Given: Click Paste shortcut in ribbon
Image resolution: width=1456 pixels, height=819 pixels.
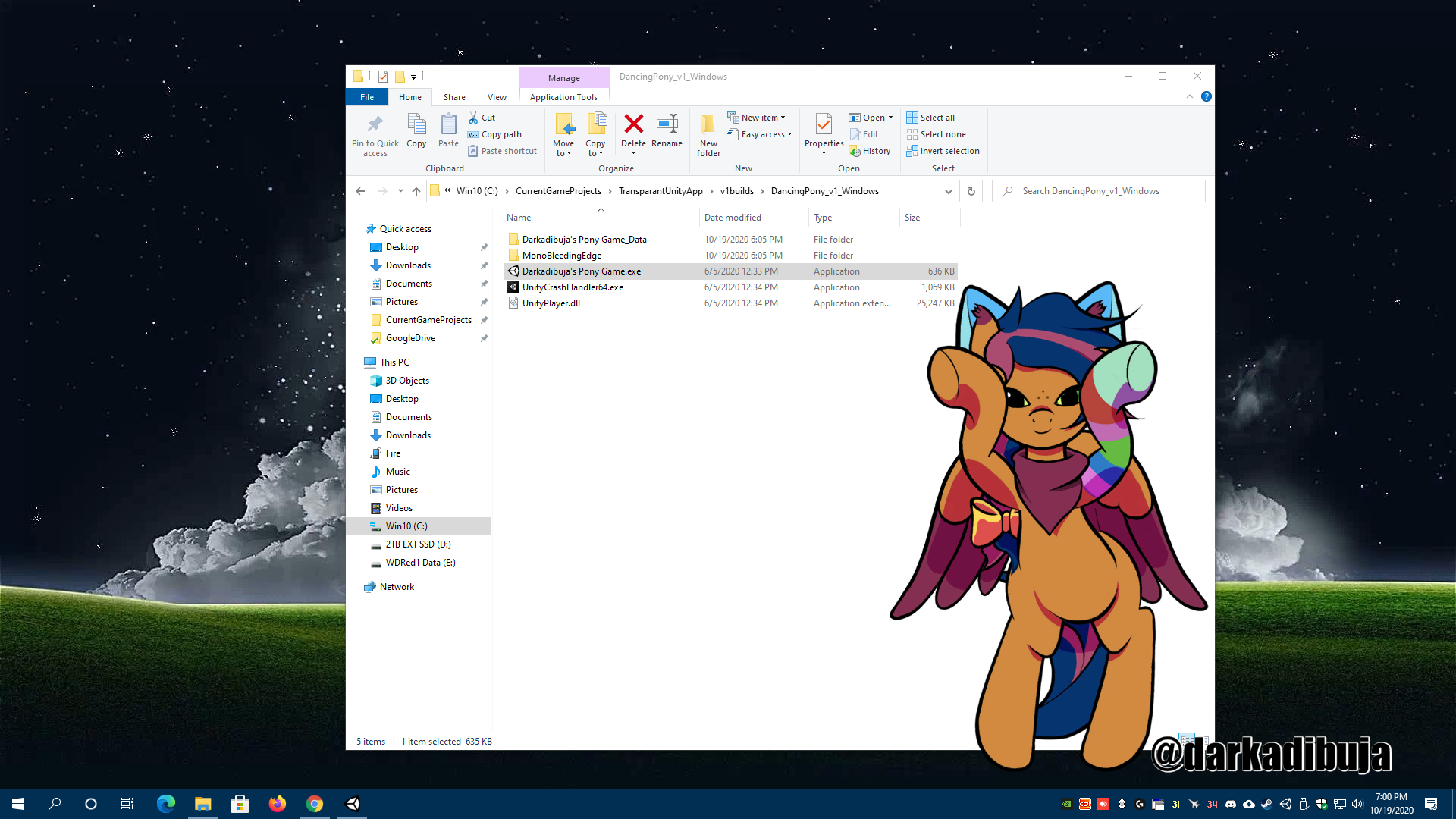Looking at the screenshot, I should point(502,151).
